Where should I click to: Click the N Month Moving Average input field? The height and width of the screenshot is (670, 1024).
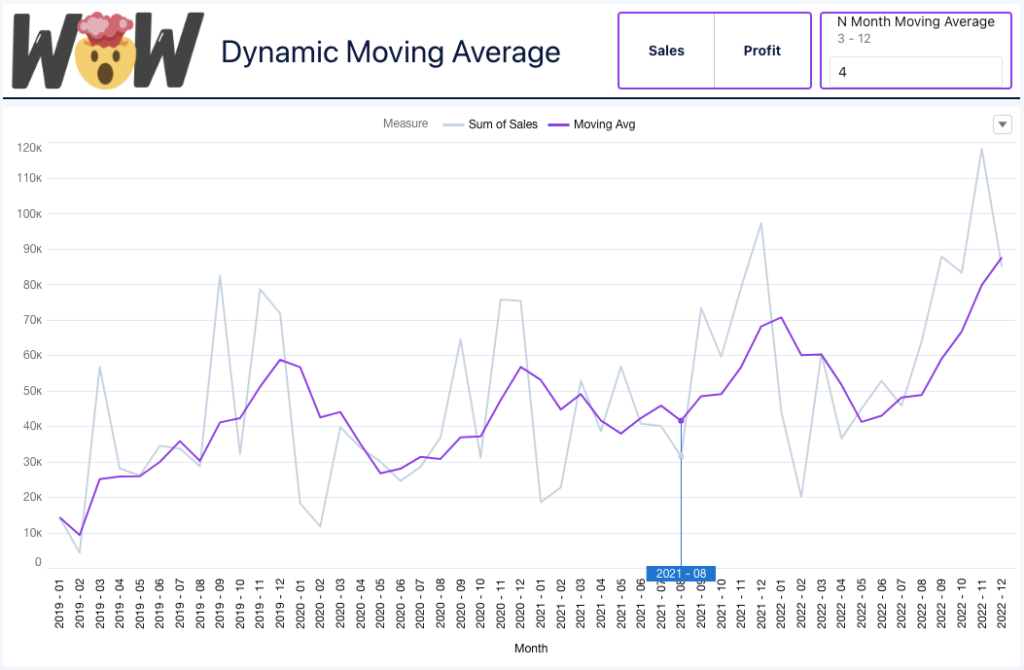915,72
